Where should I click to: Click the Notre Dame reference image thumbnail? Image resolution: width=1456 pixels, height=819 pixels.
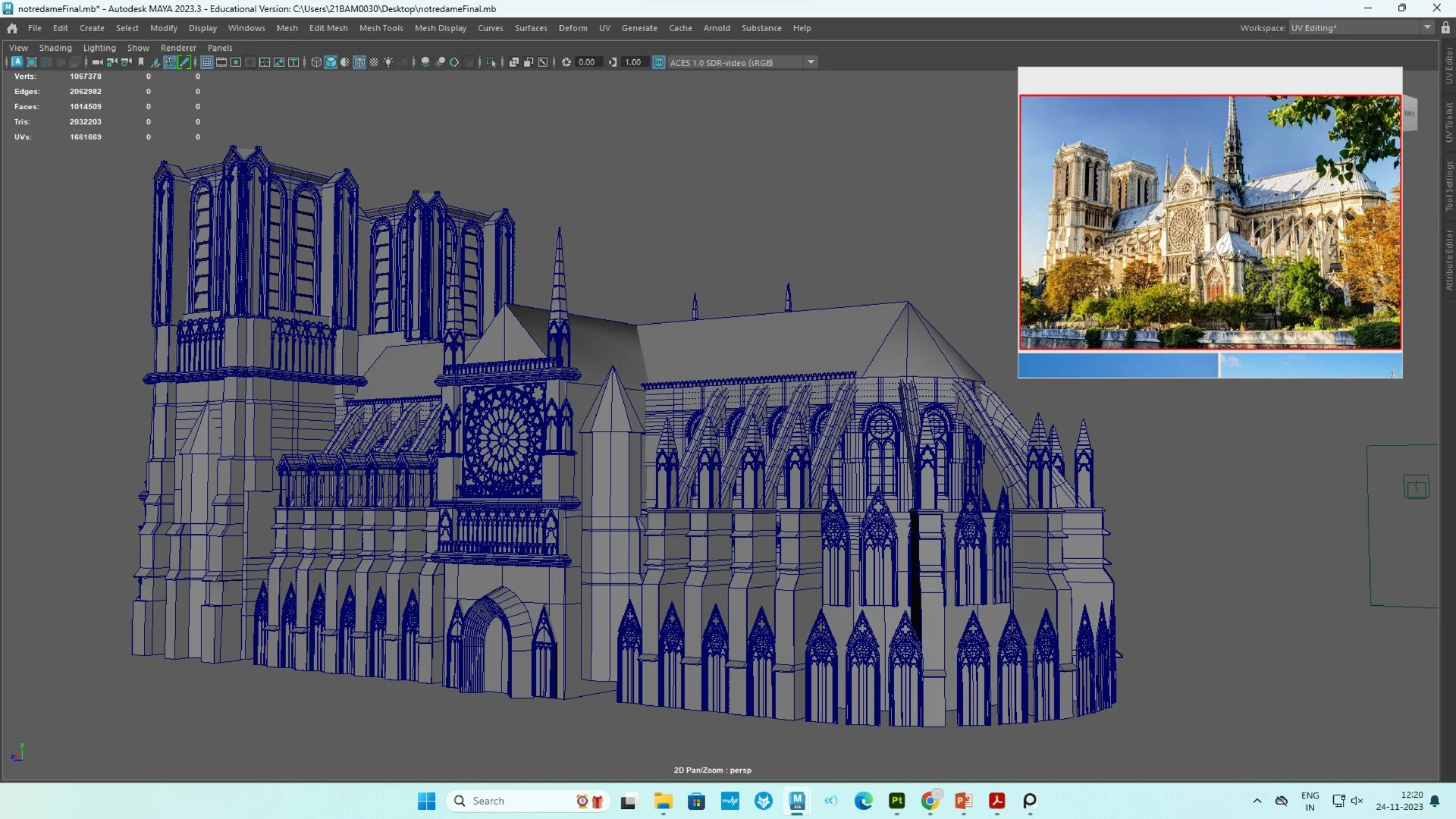[x=1210, y=222]
